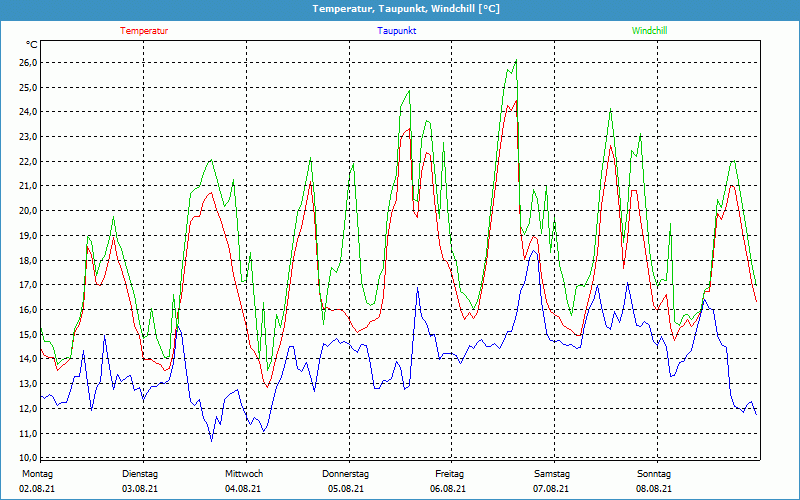Click the date 02.08.21

(x=37, y=489)
